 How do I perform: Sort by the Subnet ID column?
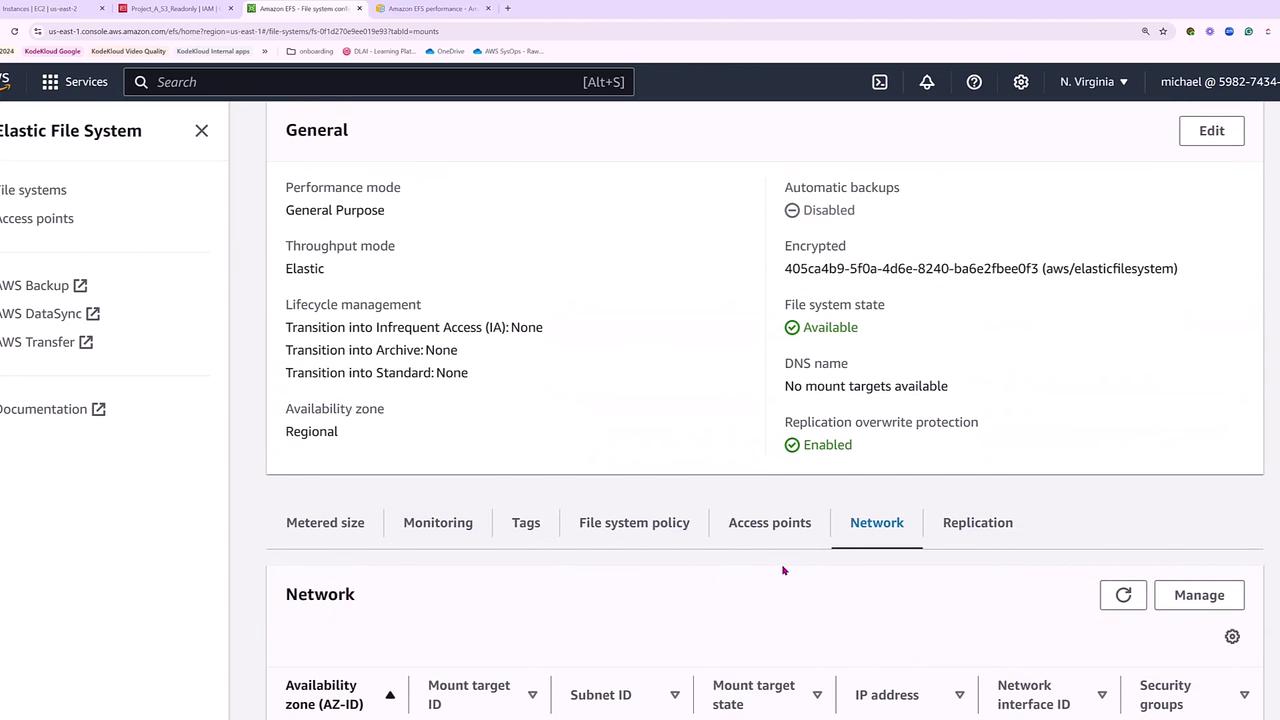click(675, 695)
